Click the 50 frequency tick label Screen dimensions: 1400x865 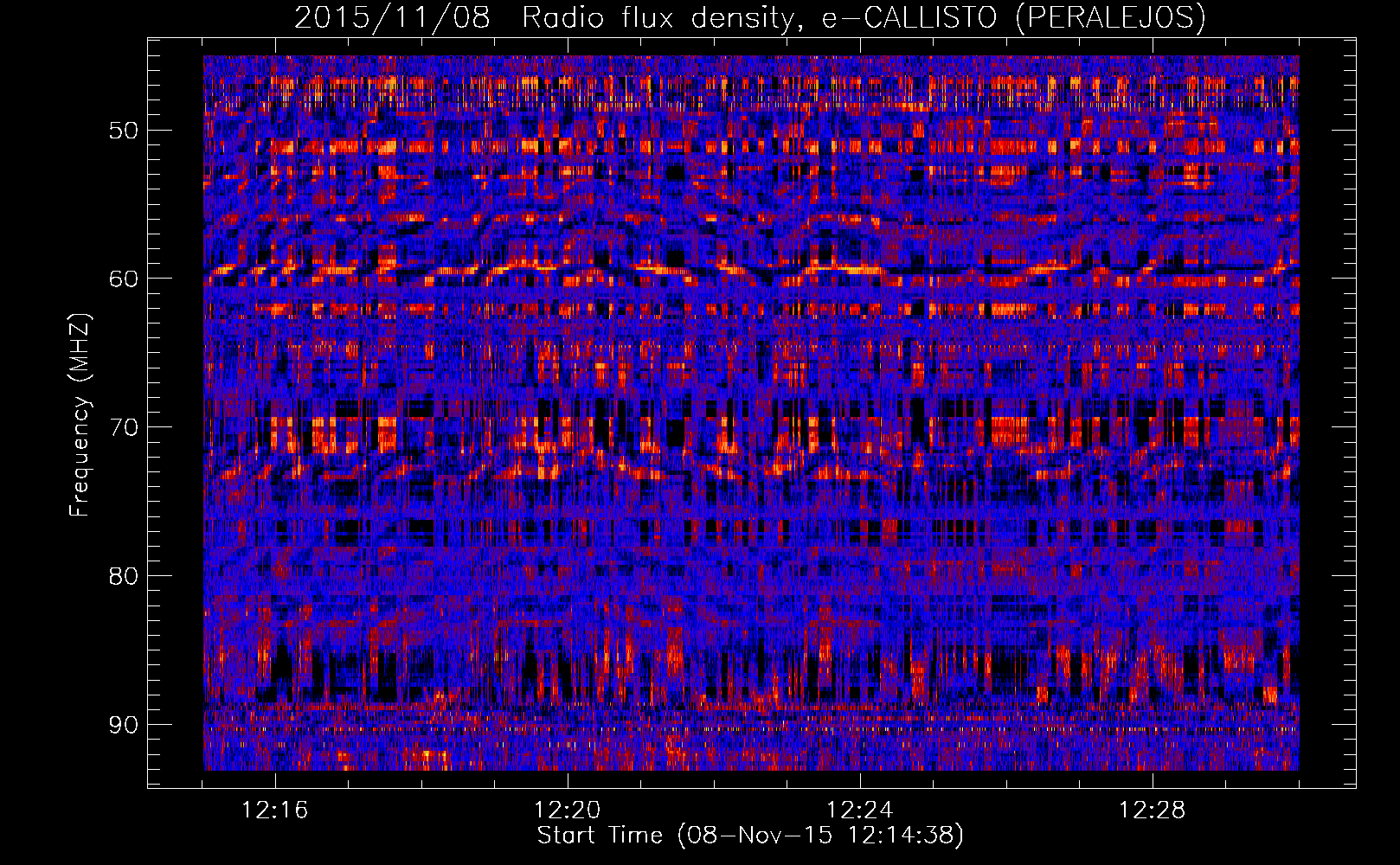[x=123, y=131]
